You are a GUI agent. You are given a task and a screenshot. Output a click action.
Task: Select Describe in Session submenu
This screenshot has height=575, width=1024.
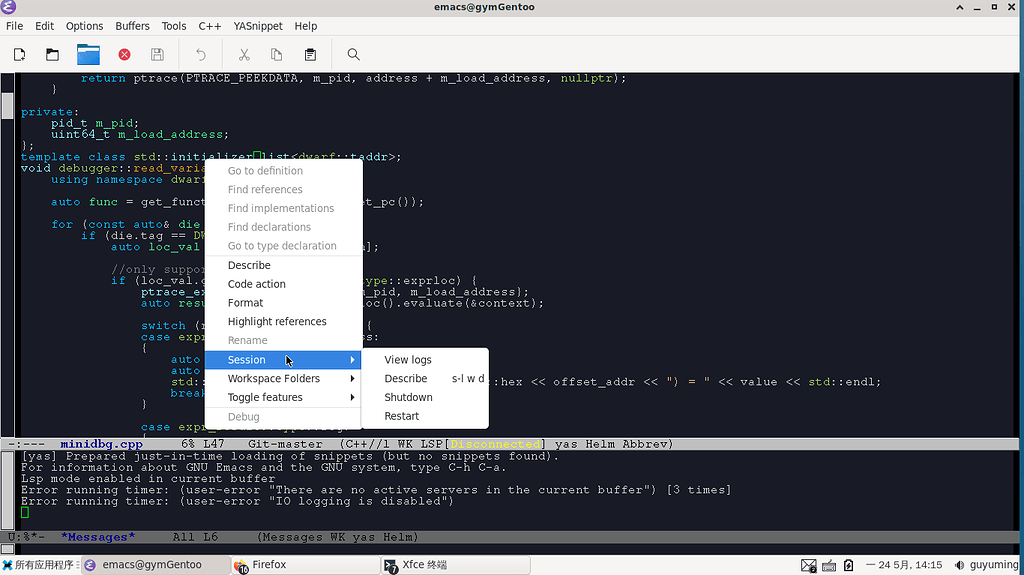[x=424, y=379]
